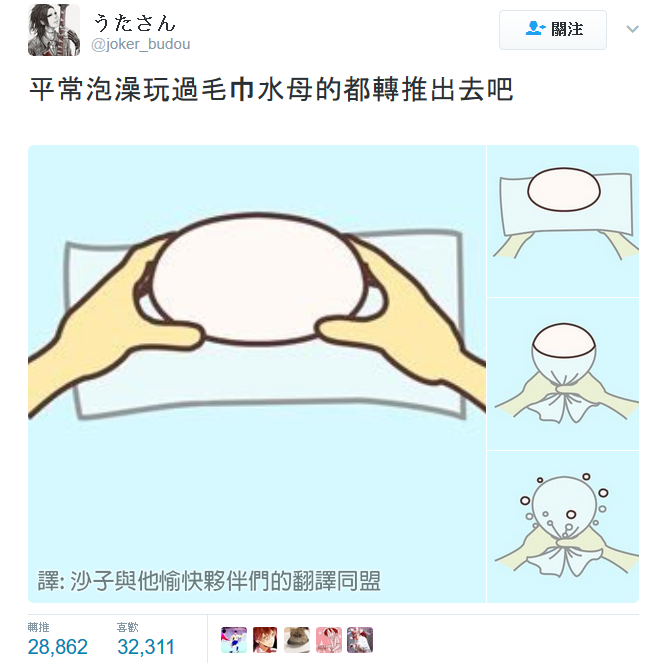Click the pink liker avatar

[x=329, y=640]
